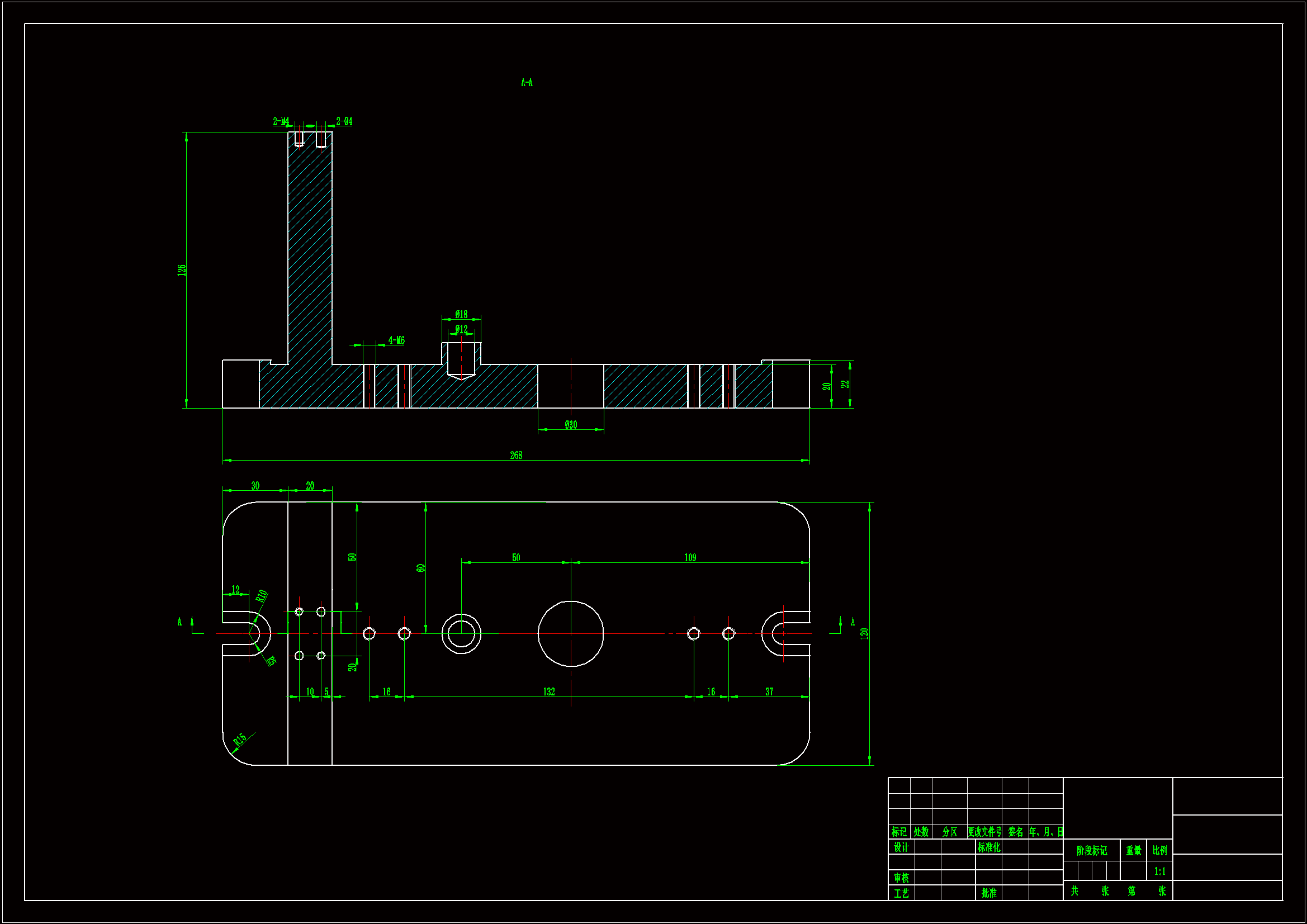Viewport: 1307px width, 924px height.
Task: Select the 109 horizontal dimension text
Action: (x=690, y=558)
